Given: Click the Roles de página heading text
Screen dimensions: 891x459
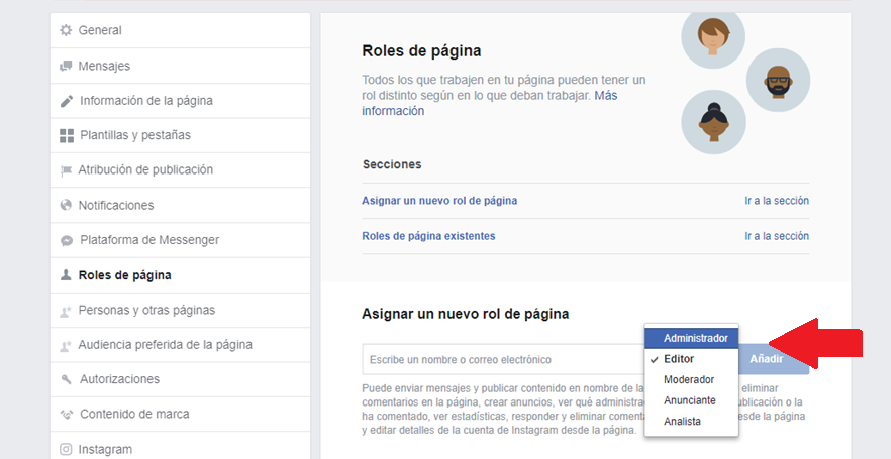Looking at the screenshot, I should tap(422, 51).
